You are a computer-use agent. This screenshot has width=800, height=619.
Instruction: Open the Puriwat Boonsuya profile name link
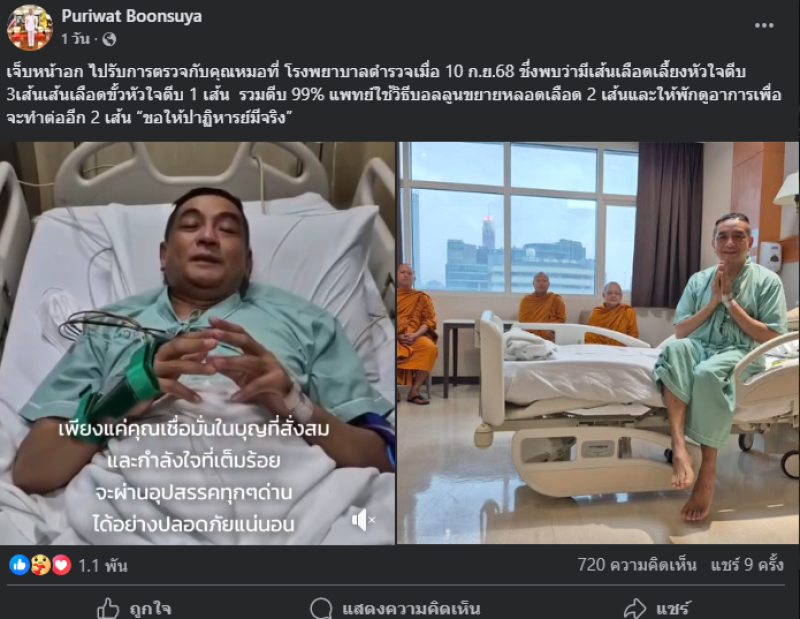click(132, 16)
